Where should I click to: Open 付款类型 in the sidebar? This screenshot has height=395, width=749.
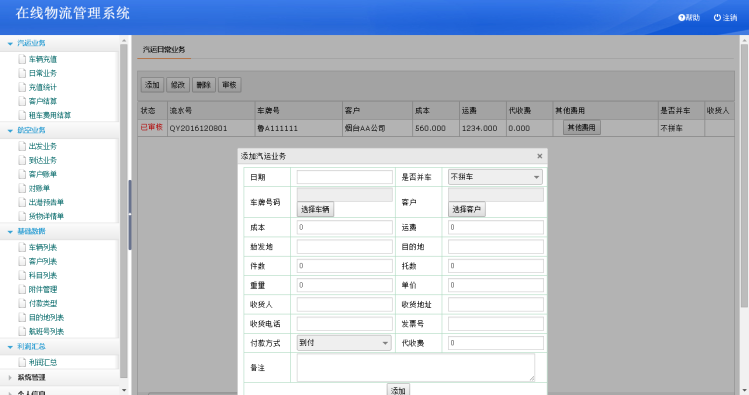click(43, 303)
